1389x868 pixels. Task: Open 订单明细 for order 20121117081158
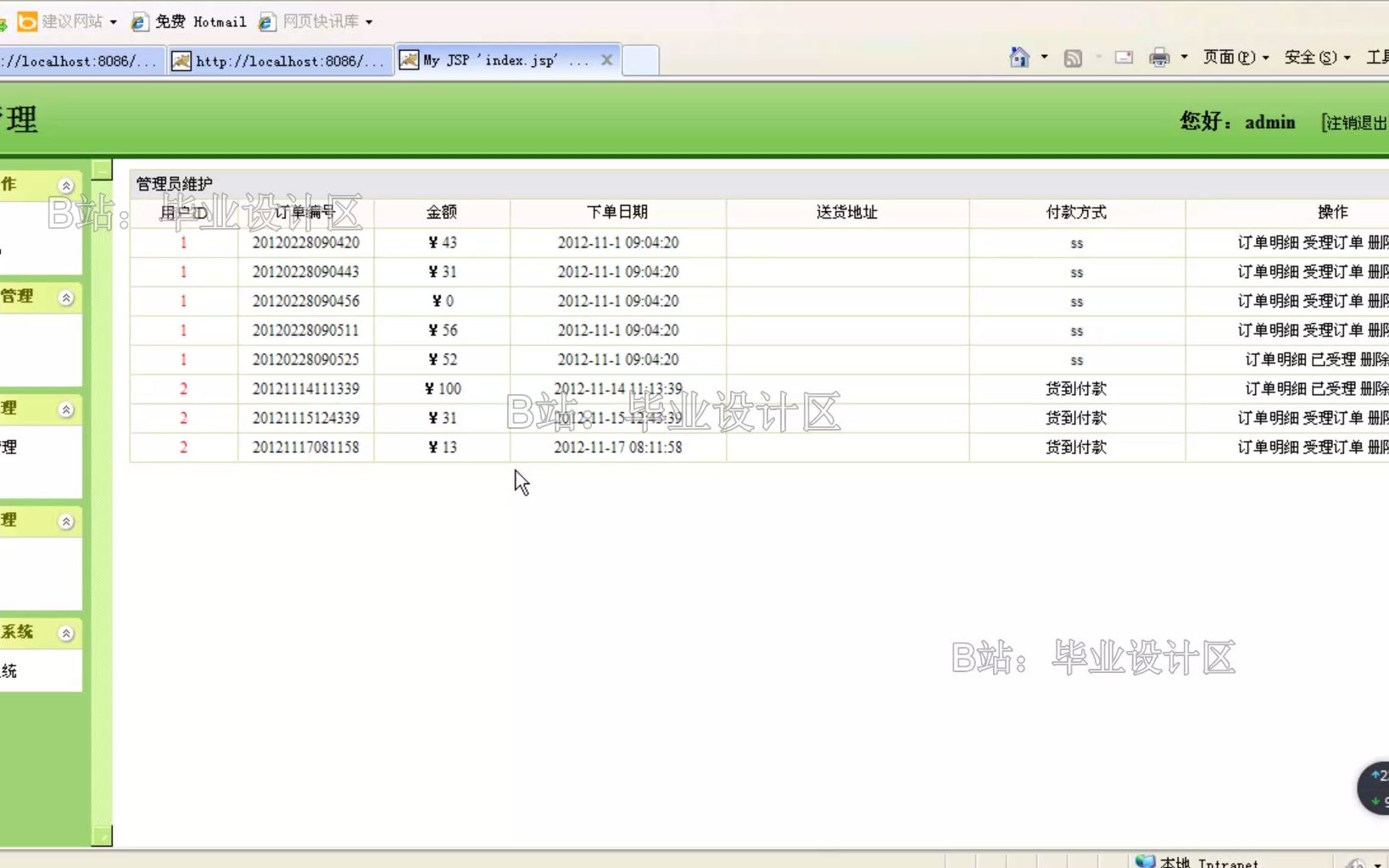tap(1268, 448)
